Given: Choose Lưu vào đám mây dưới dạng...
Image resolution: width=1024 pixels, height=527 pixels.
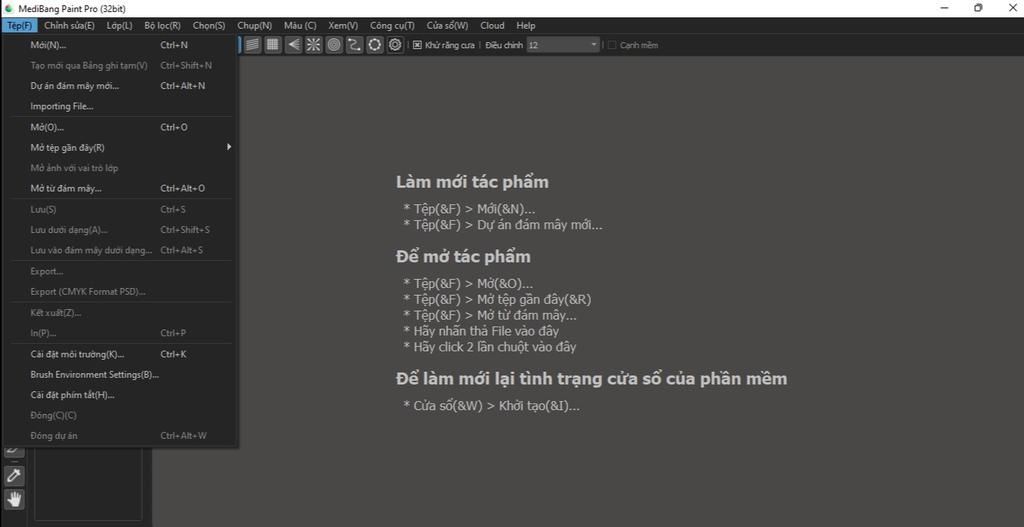Looking at the screenshot, I should pos(121,250).
